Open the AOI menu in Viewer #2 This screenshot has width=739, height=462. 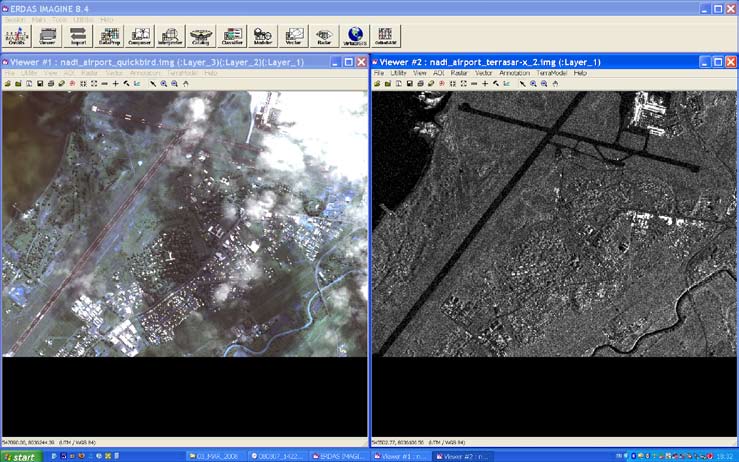438,73
